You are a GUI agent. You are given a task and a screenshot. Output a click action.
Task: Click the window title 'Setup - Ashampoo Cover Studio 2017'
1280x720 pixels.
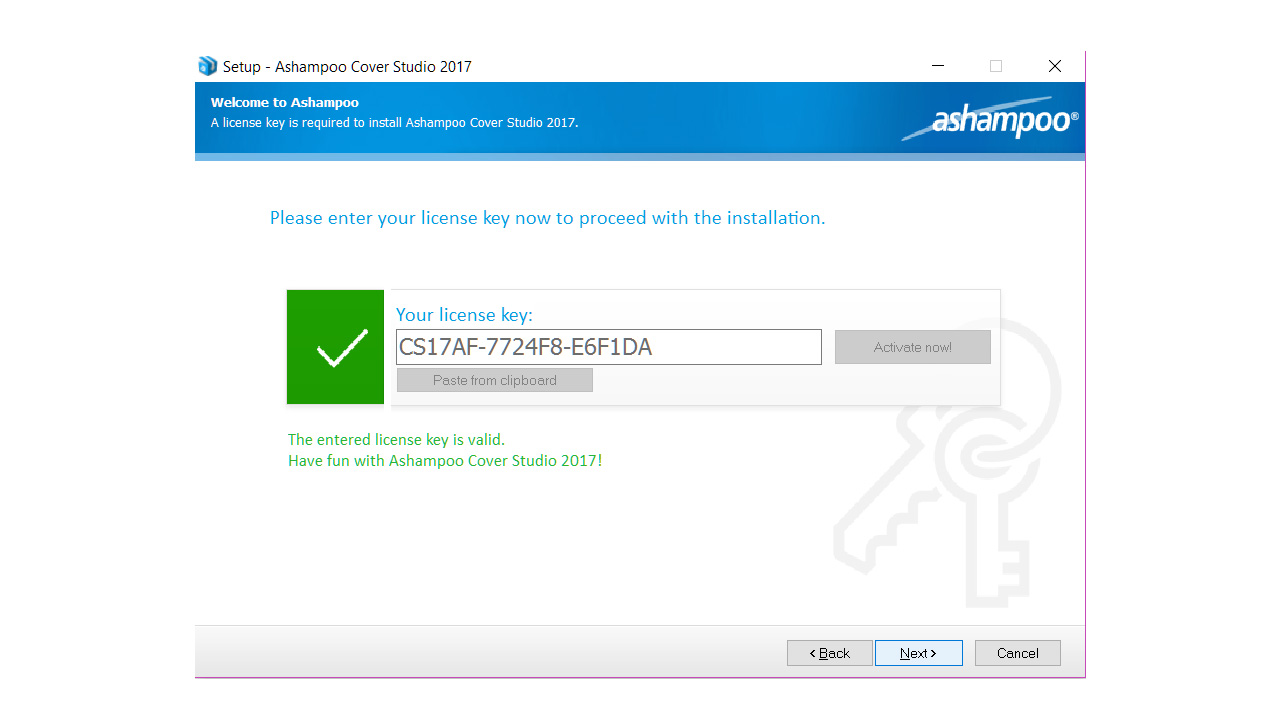point(347,67)
